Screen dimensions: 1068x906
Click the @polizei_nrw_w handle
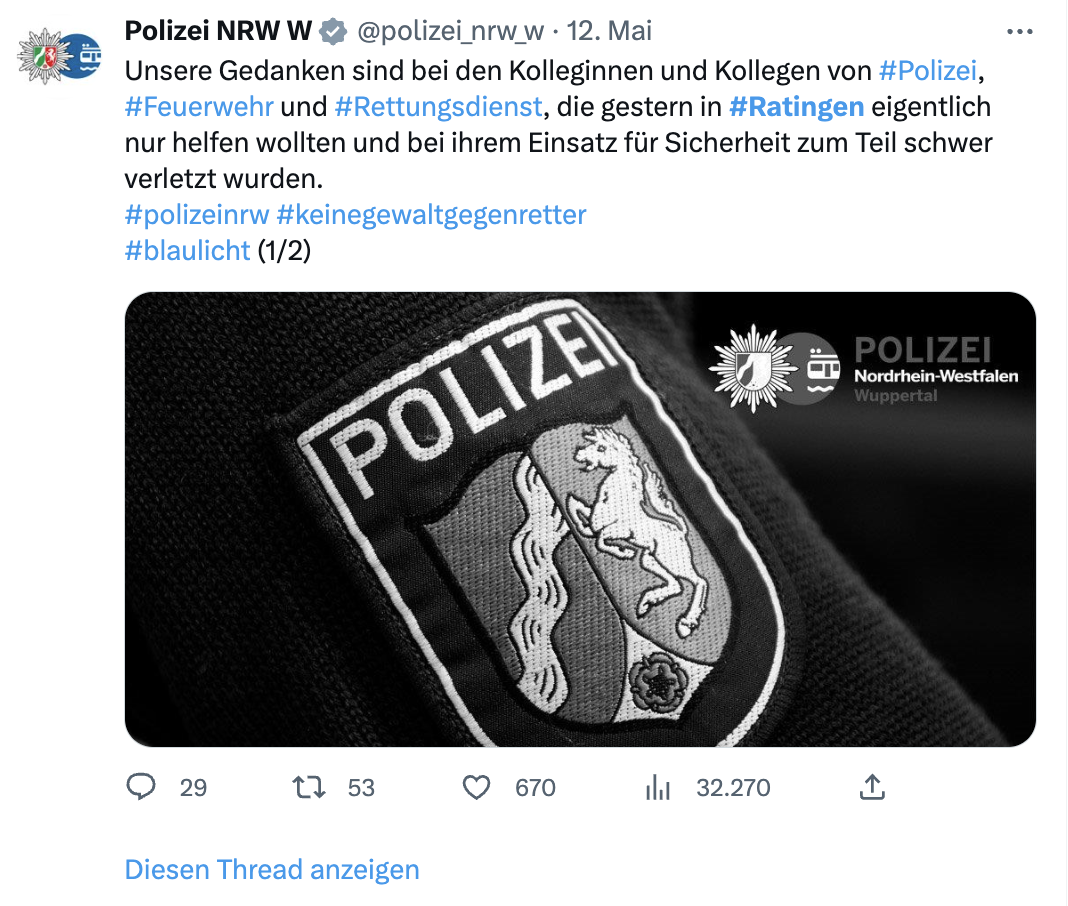[x=450, y=32]
